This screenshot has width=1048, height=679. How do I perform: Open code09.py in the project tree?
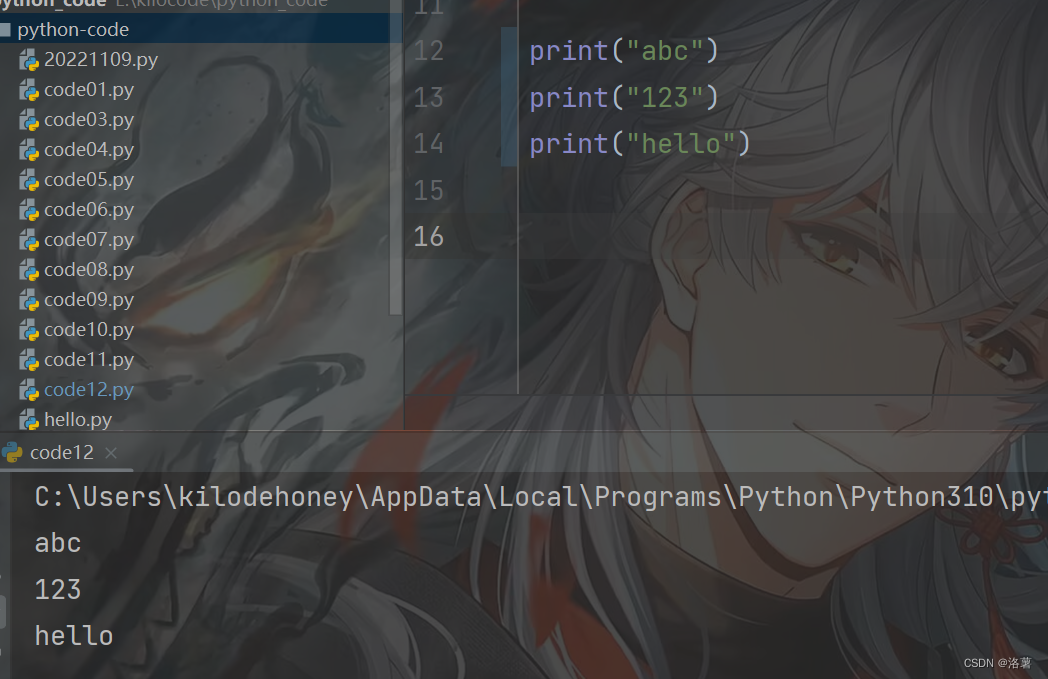(89, 300)
